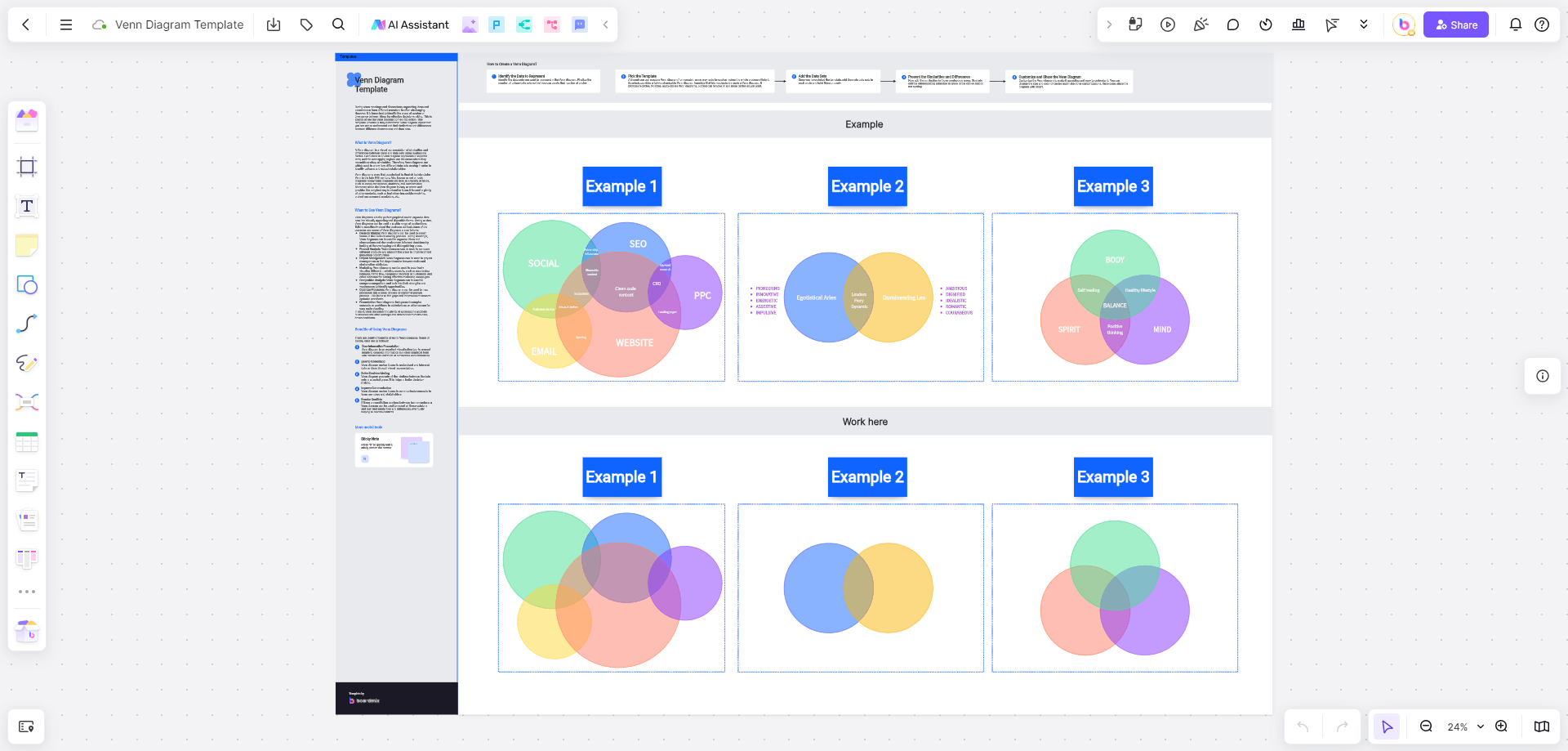Image resolution: width=1568 pixels, height=751 pixels.
Task: Open the hamburger main menu
Action: (66, 25)
